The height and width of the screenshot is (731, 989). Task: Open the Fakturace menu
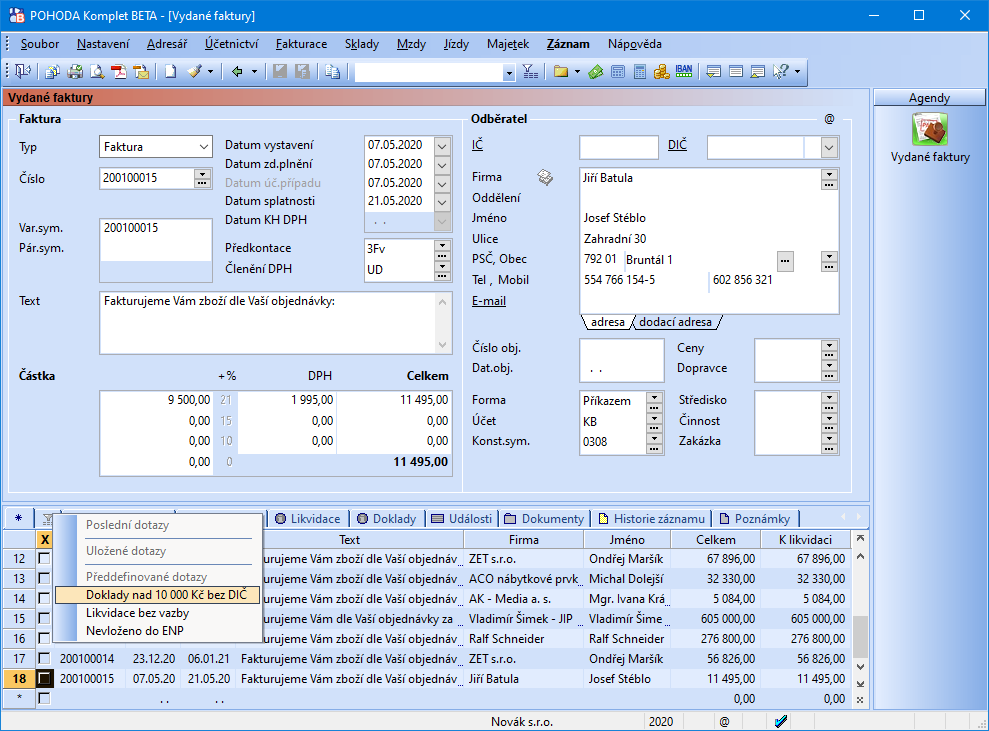(301, 44)
